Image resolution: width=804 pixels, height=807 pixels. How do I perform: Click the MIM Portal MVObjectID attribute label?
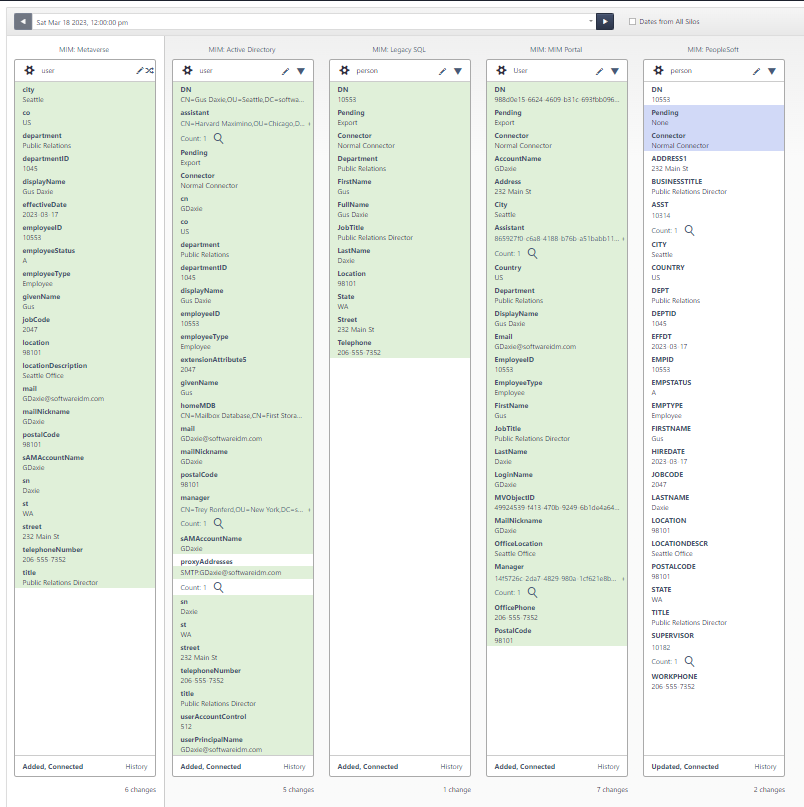click(514, 498)
